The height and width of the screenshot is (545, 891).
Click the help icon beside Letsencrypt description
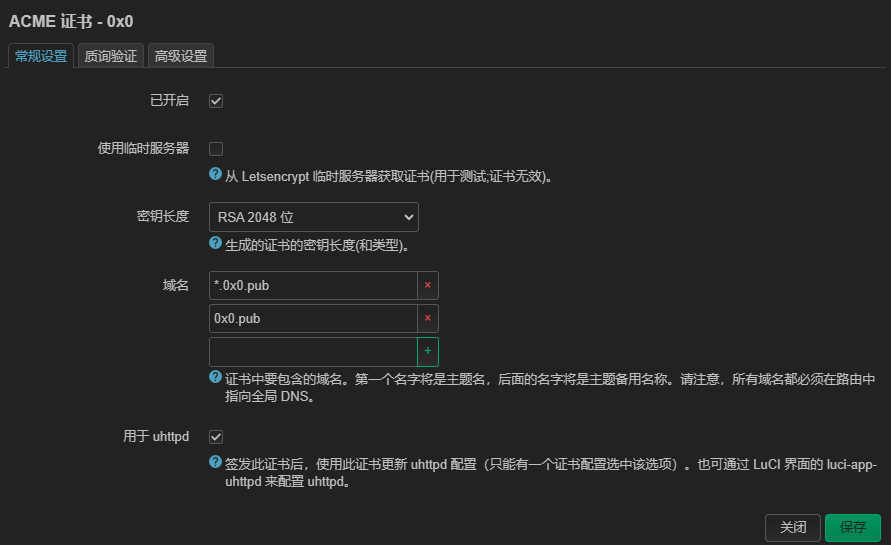point(215,174)
